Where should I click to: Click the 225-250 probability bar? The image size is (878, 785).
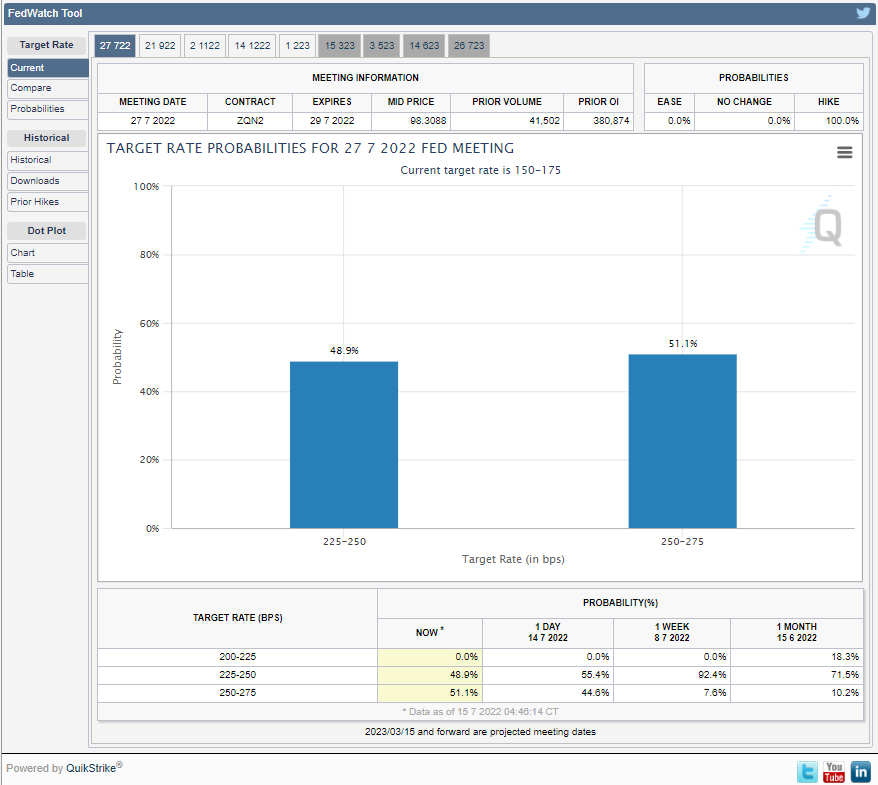[x=344, y=445]
